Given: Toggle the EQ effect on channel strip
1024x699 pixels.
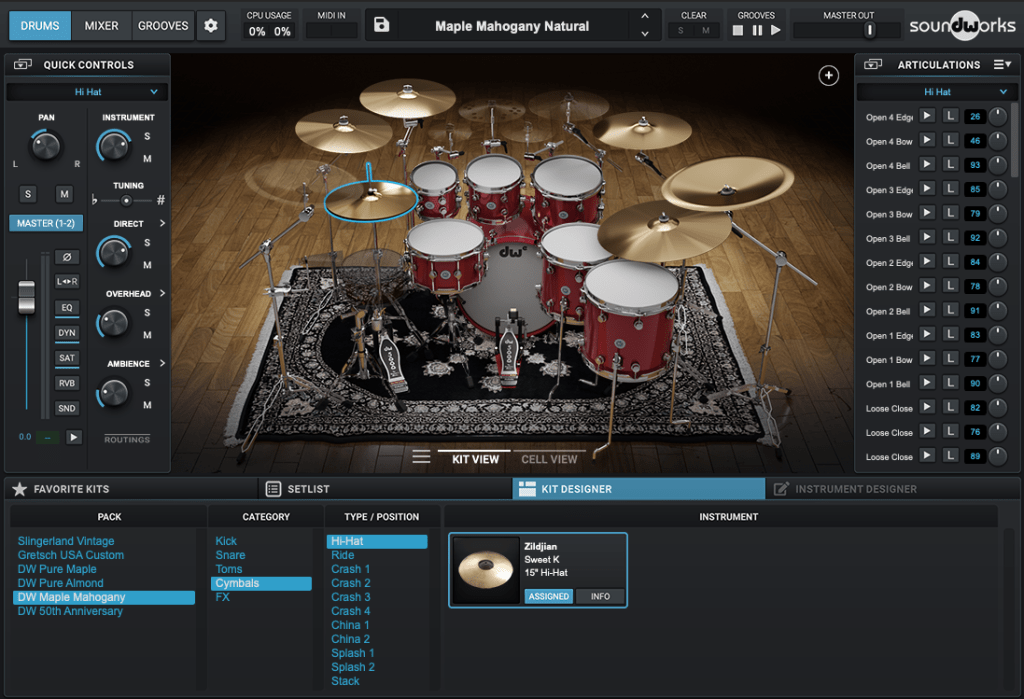Looking at the screenshot, I should point(67,308).
